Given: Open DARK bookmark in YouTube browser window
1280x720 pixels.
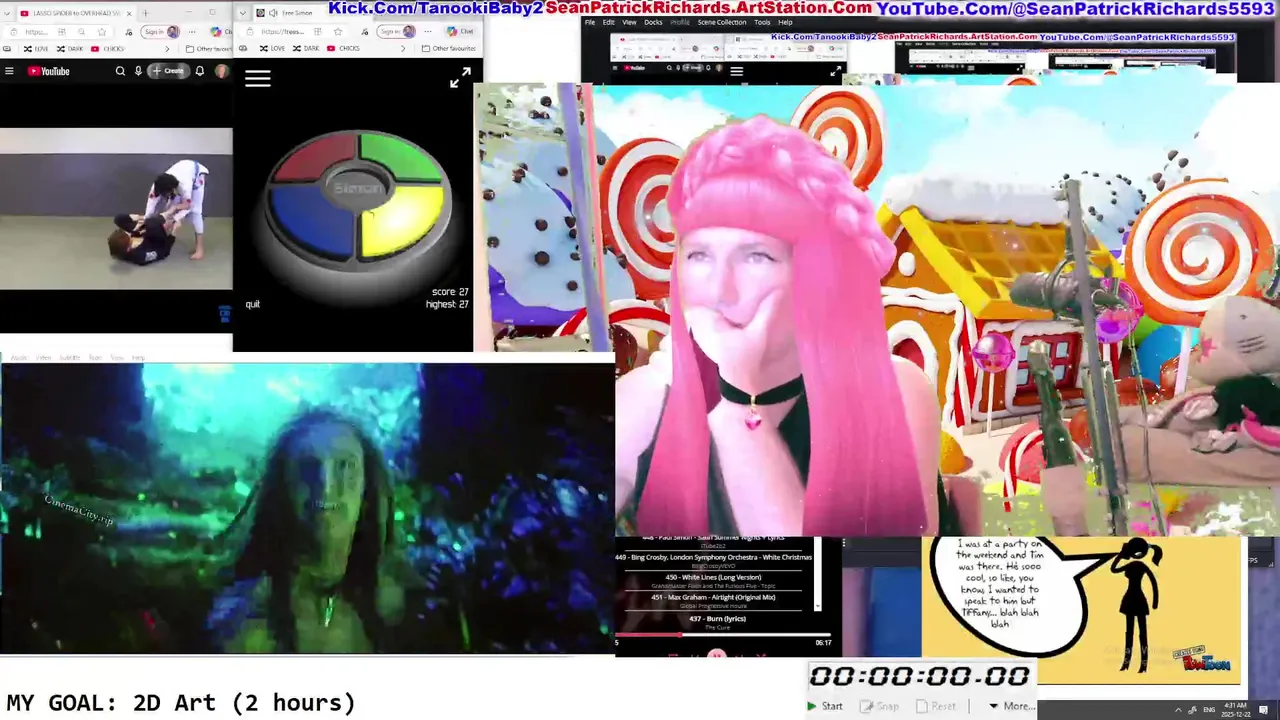Looking at the screenshot, I should pos(70,48).
